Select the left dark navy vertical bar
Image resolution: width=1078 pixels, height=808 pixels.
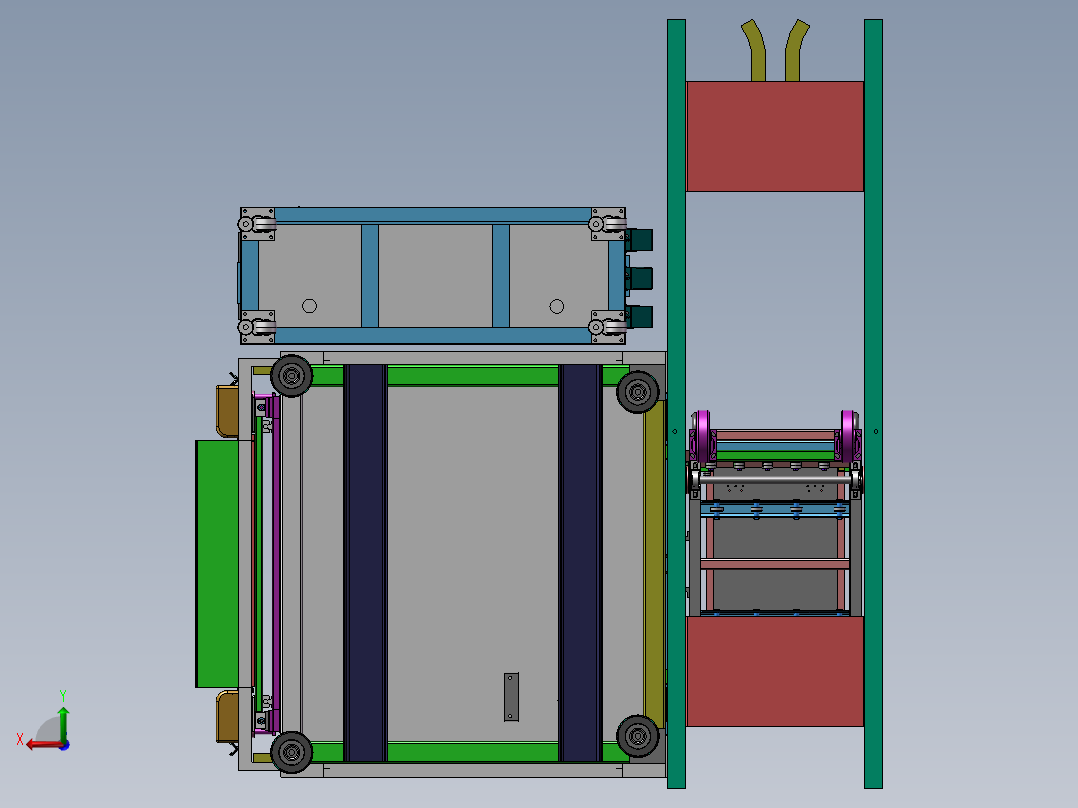365,563
